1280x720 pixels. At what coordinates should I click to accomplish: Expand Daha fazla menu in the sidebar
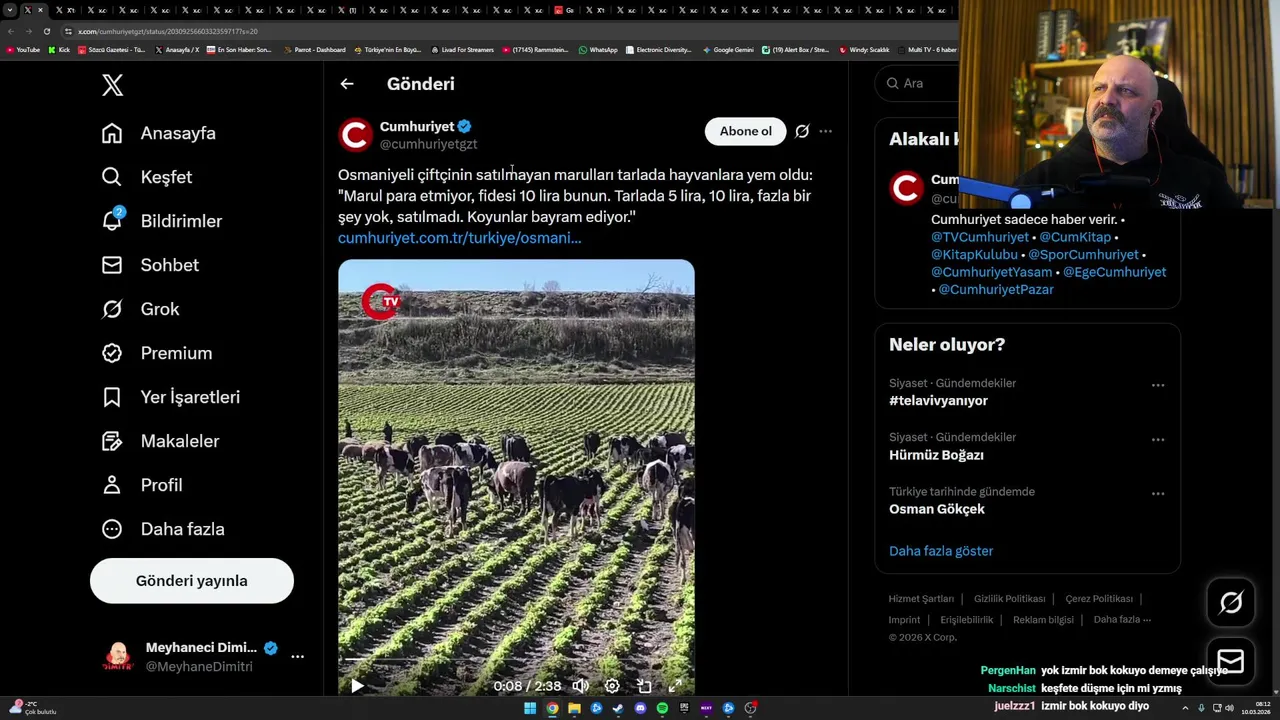(163, 529)
